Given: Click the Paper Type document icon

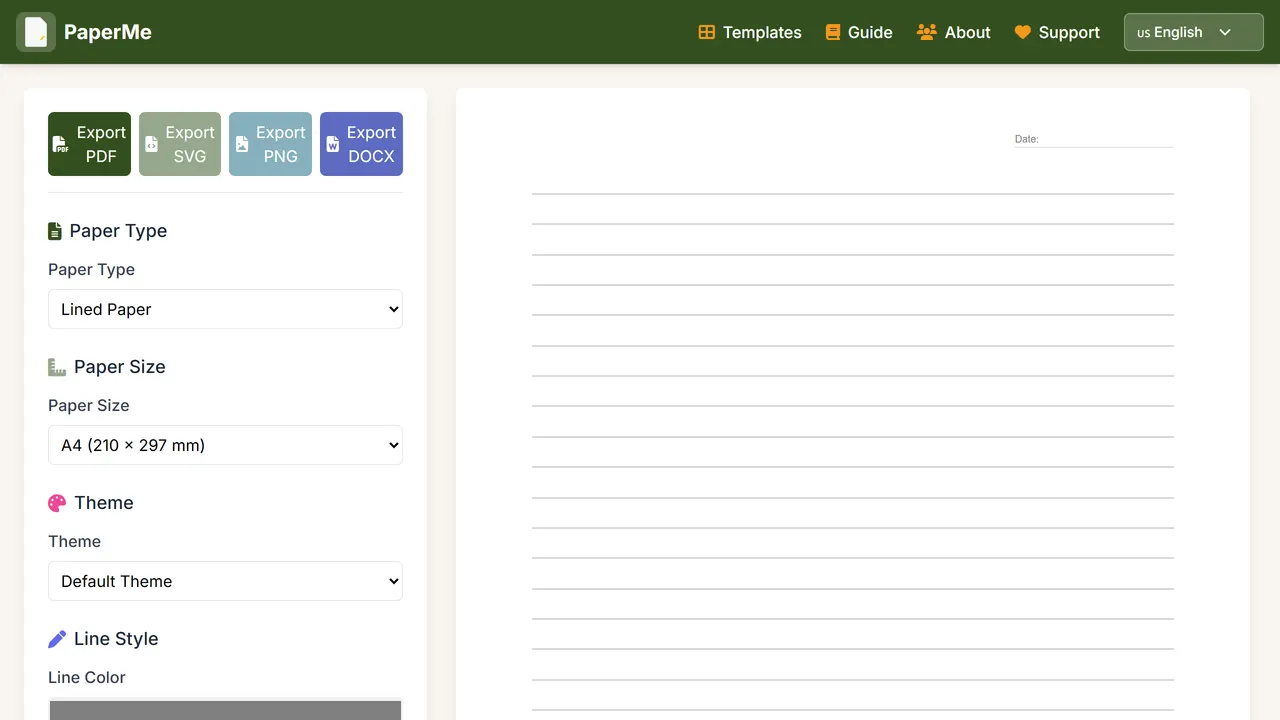Looking at the screenshot, I should point(55,231).
